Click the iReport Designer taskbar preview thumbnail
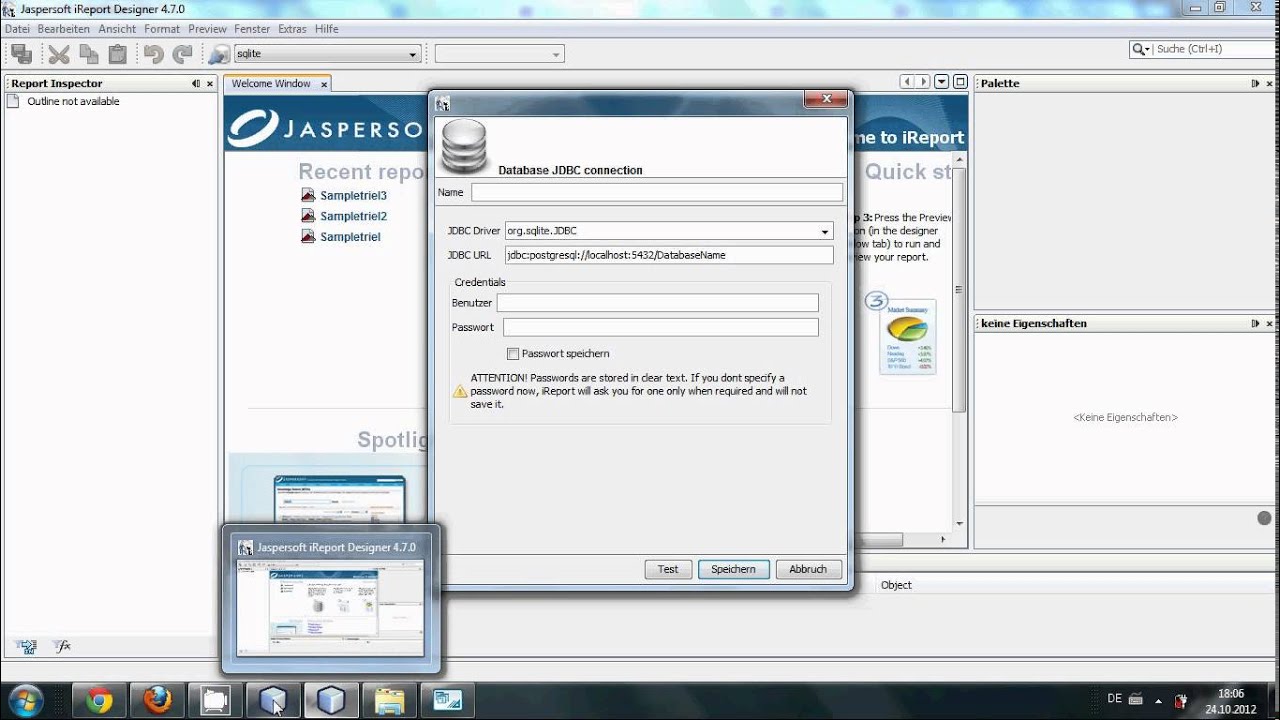 click(330, 608)
